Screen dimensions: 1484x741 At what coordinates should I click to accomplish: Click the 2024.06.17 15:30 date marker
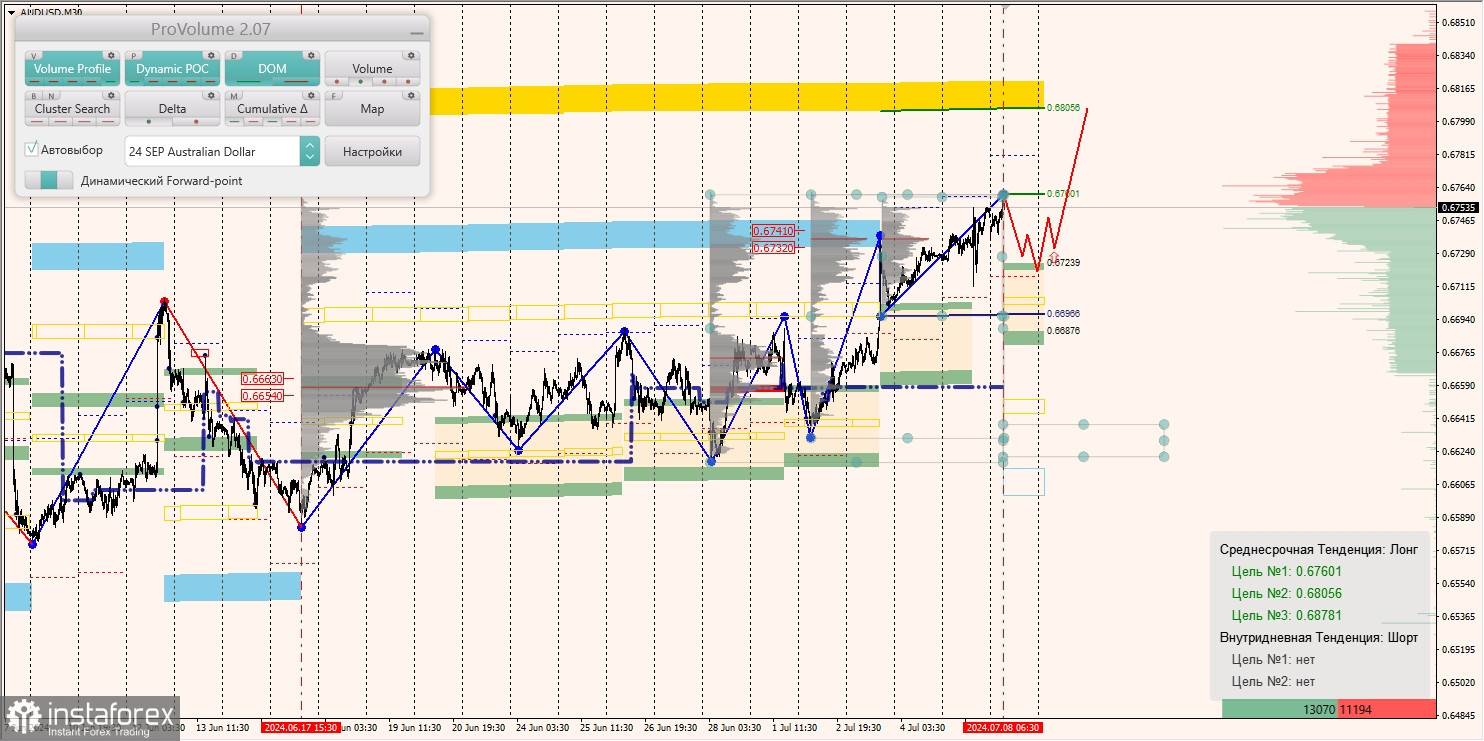300,727
